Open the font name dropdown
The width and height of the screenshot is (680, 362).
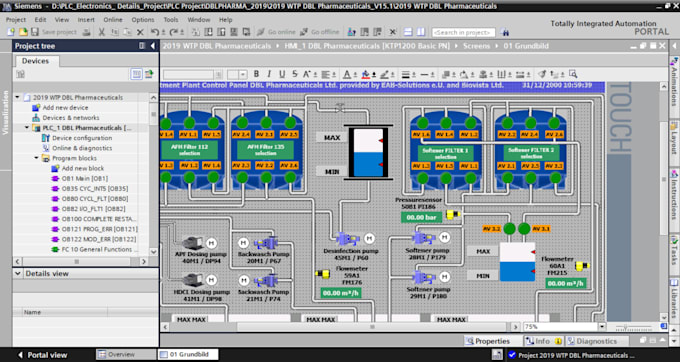point(219,75)
